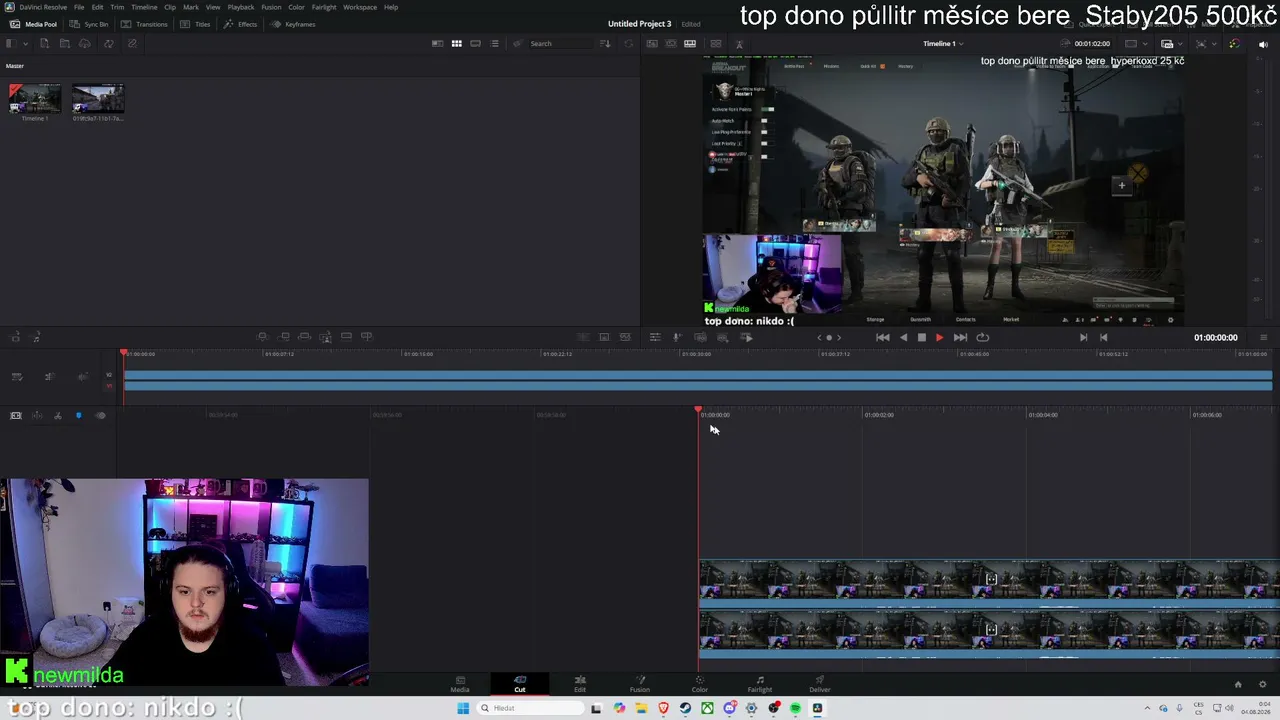Click the viewer timecode 00:01:02:00
Viewport: 1280px width, 720px height.
[1092, 44]
